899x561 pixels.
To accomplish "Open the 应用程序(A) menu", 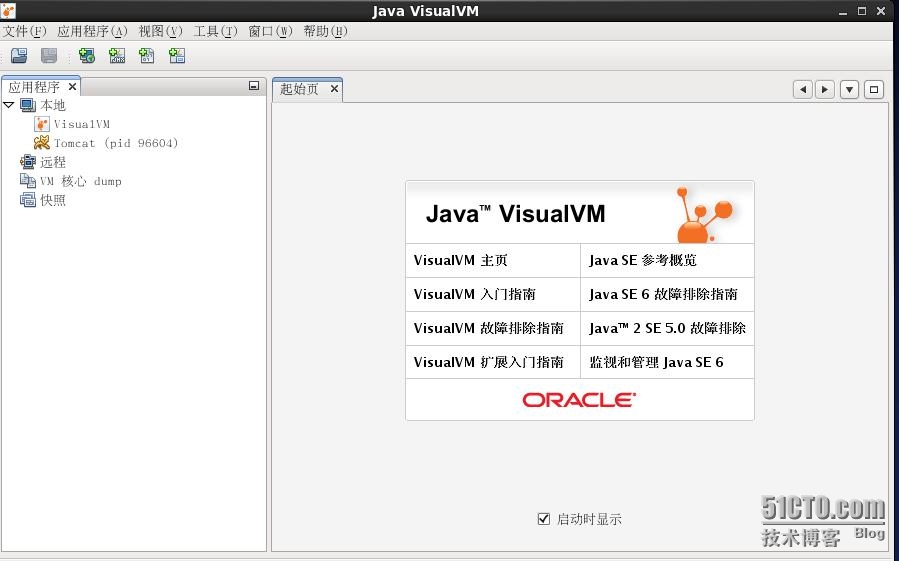I will click(92, 31).
